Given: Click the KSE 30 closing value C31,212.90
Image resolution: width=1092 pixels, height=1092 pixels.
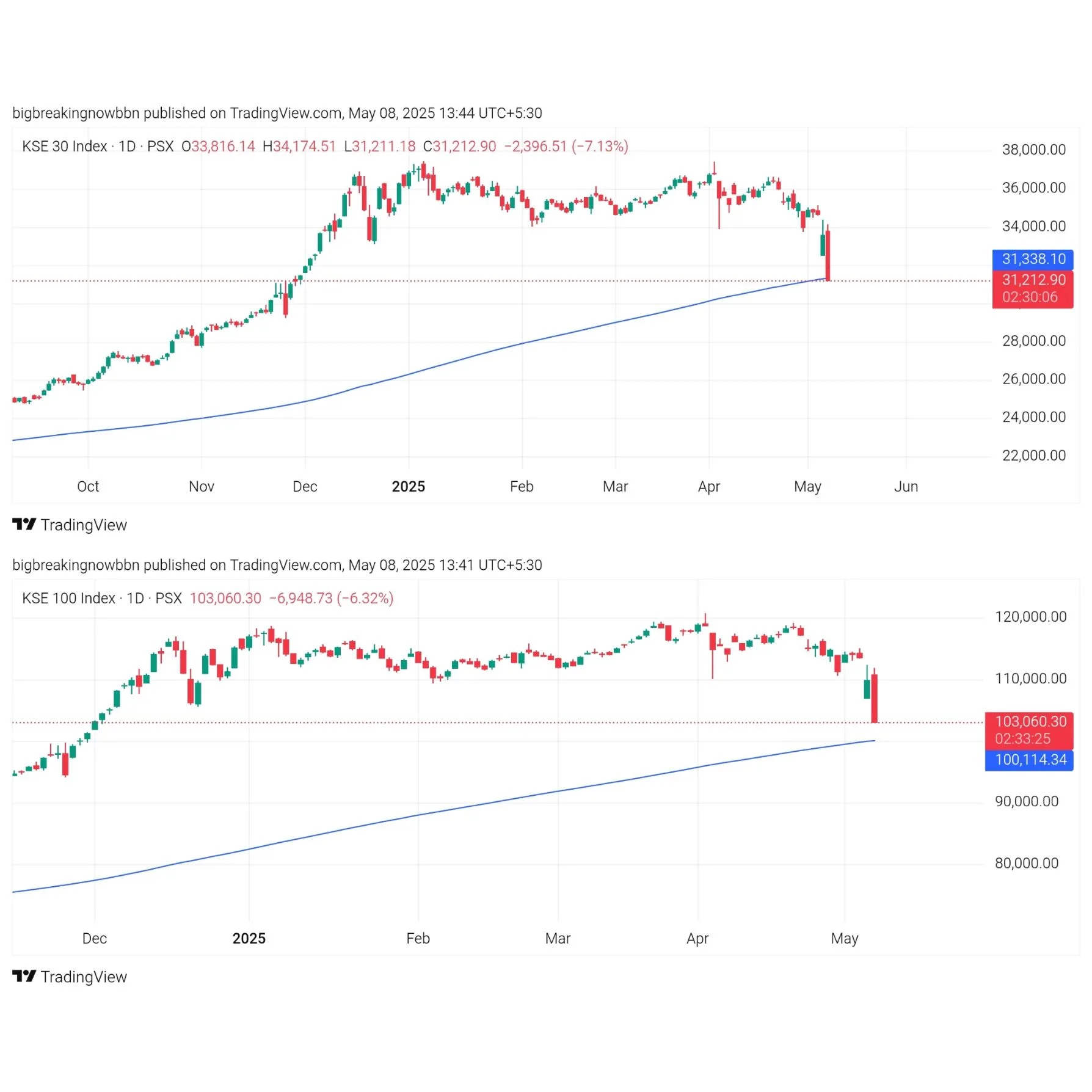Looking at the screenshot, I should (x=459, y=147).
